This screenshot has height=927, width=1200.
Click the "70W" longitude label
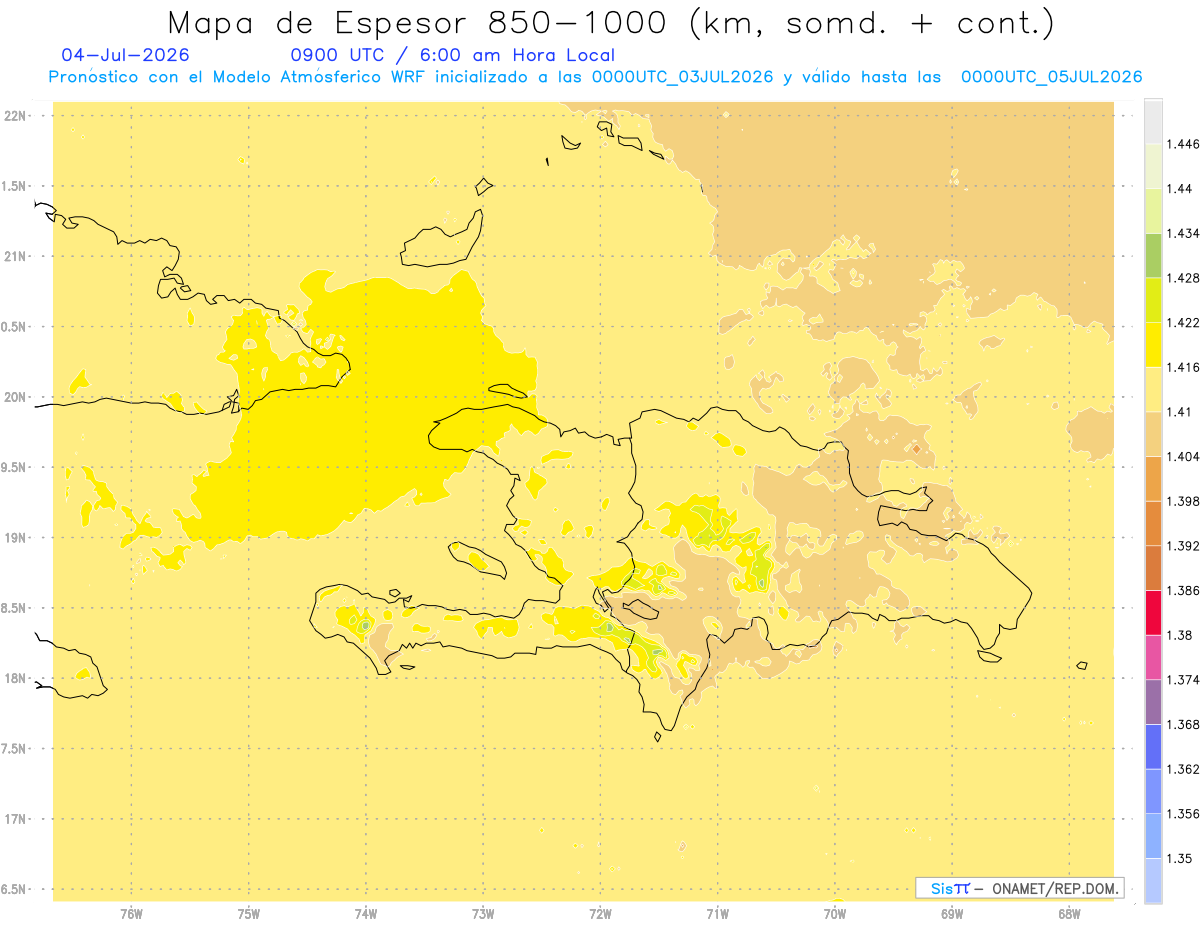tap(835, 913)
